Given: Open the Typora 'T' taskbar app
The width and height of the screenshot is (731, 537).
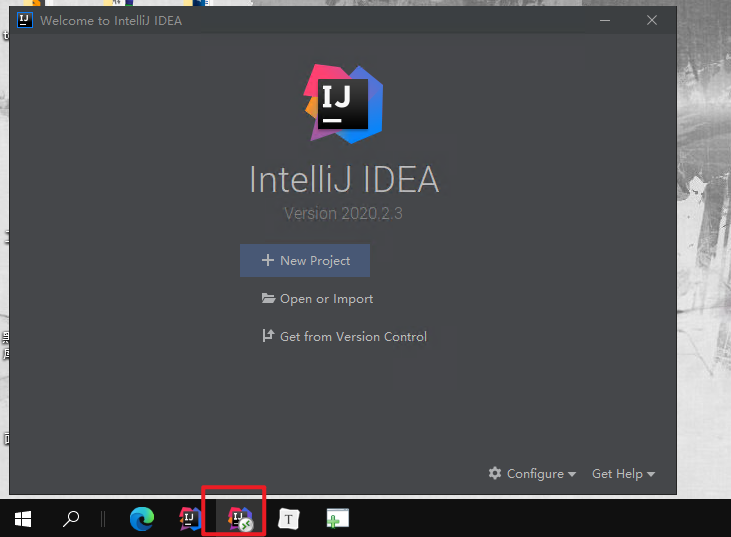Looking at the screenshot, I should pyautogui.click(x=288, y=518).
